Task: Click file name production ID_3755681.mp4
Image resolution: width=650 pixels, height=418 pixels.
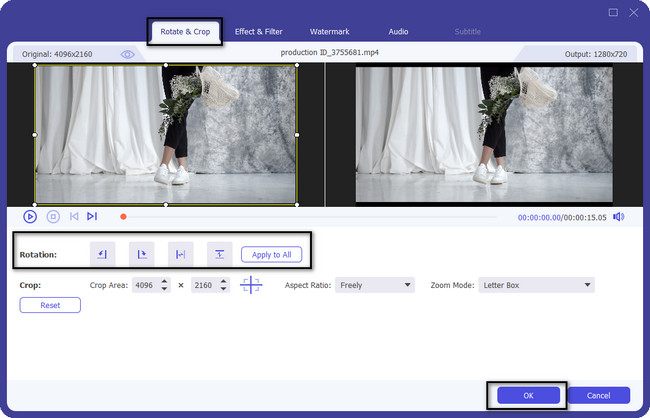Action: [330, 53]
